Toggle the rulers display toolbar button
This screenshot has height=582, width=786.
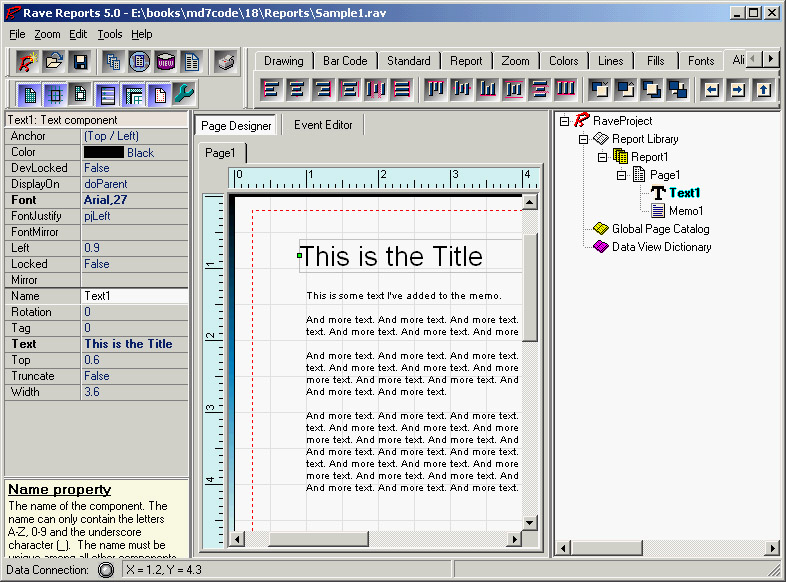pos(132,95)
